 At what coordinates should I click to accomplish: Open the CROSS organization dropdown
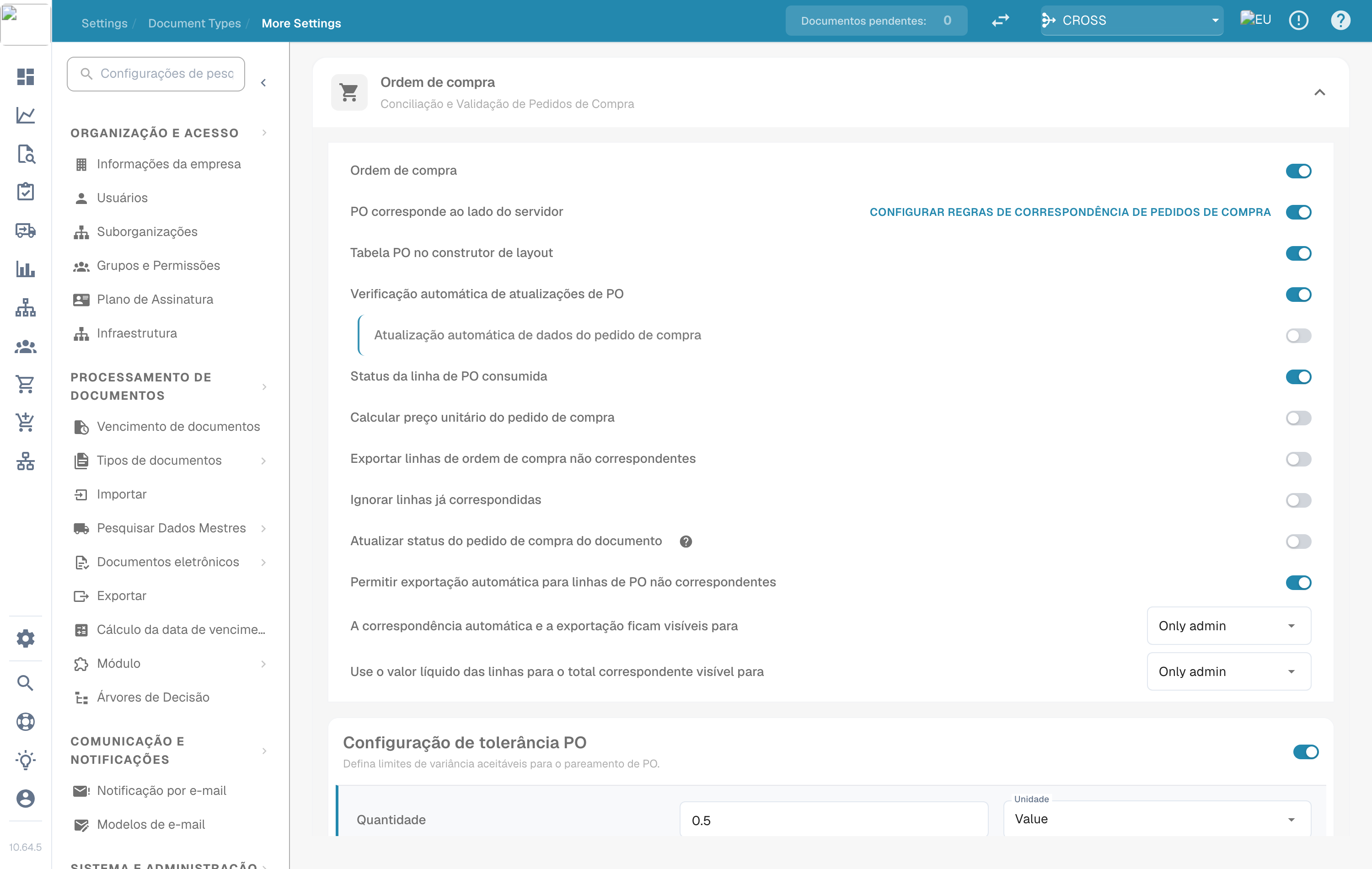tap(1131, 21)
